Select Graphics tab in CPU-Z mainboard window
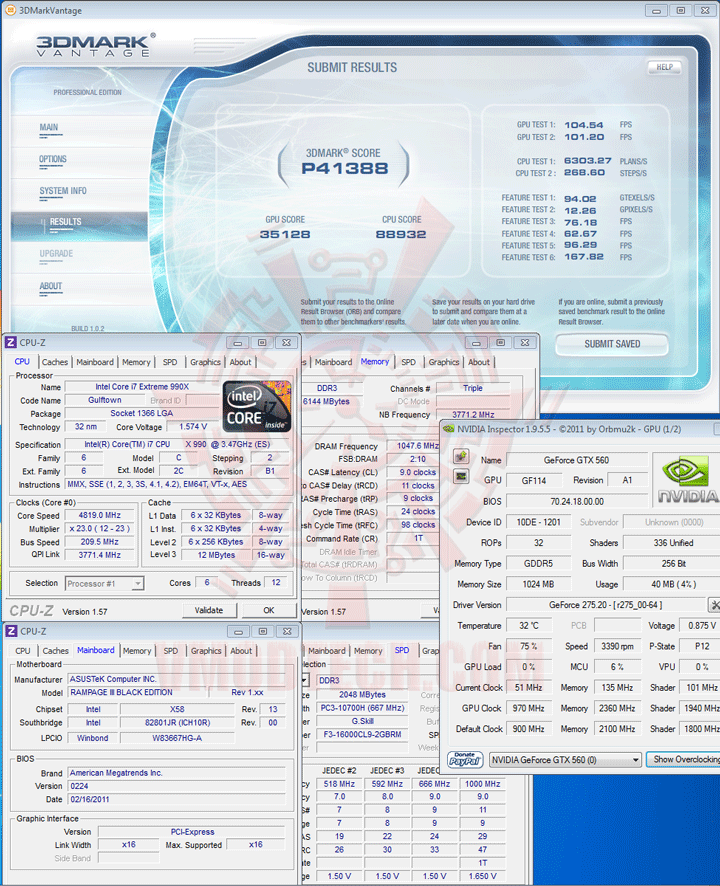The height and width of the screenshot is (886, 720). (206, 651)
